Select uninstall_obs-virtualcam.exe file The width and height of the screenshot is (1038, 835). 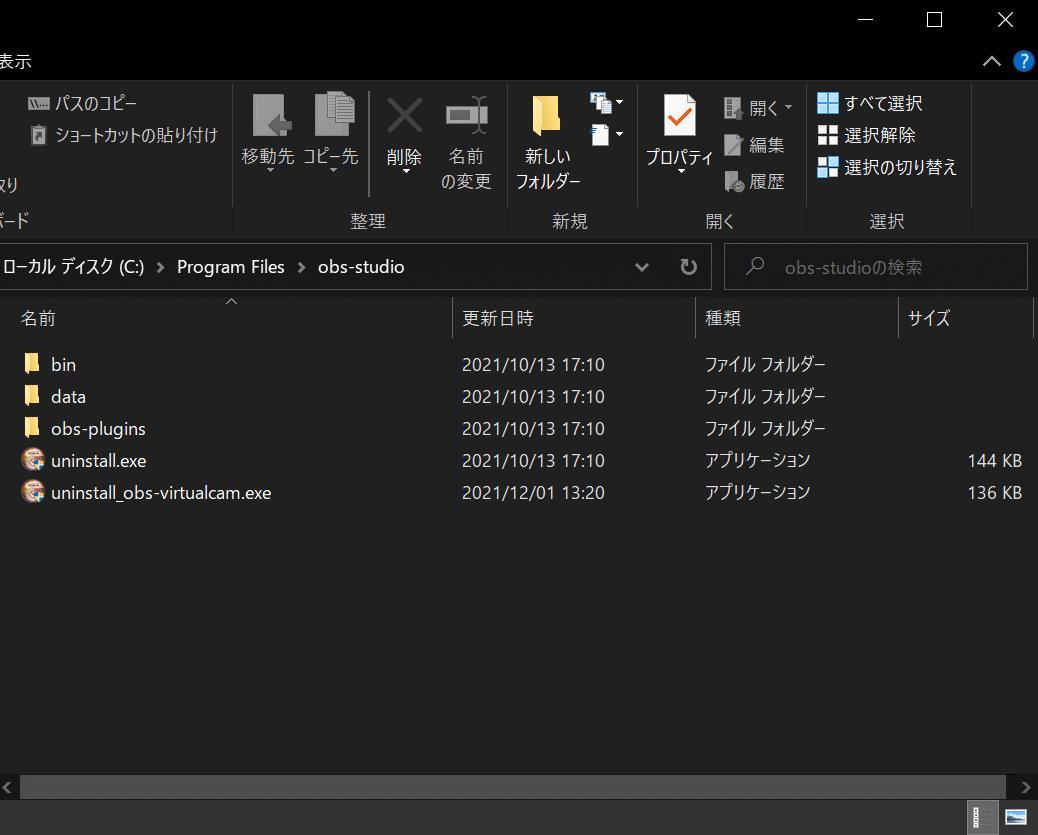pyautogui.click(x=161, y=493)
